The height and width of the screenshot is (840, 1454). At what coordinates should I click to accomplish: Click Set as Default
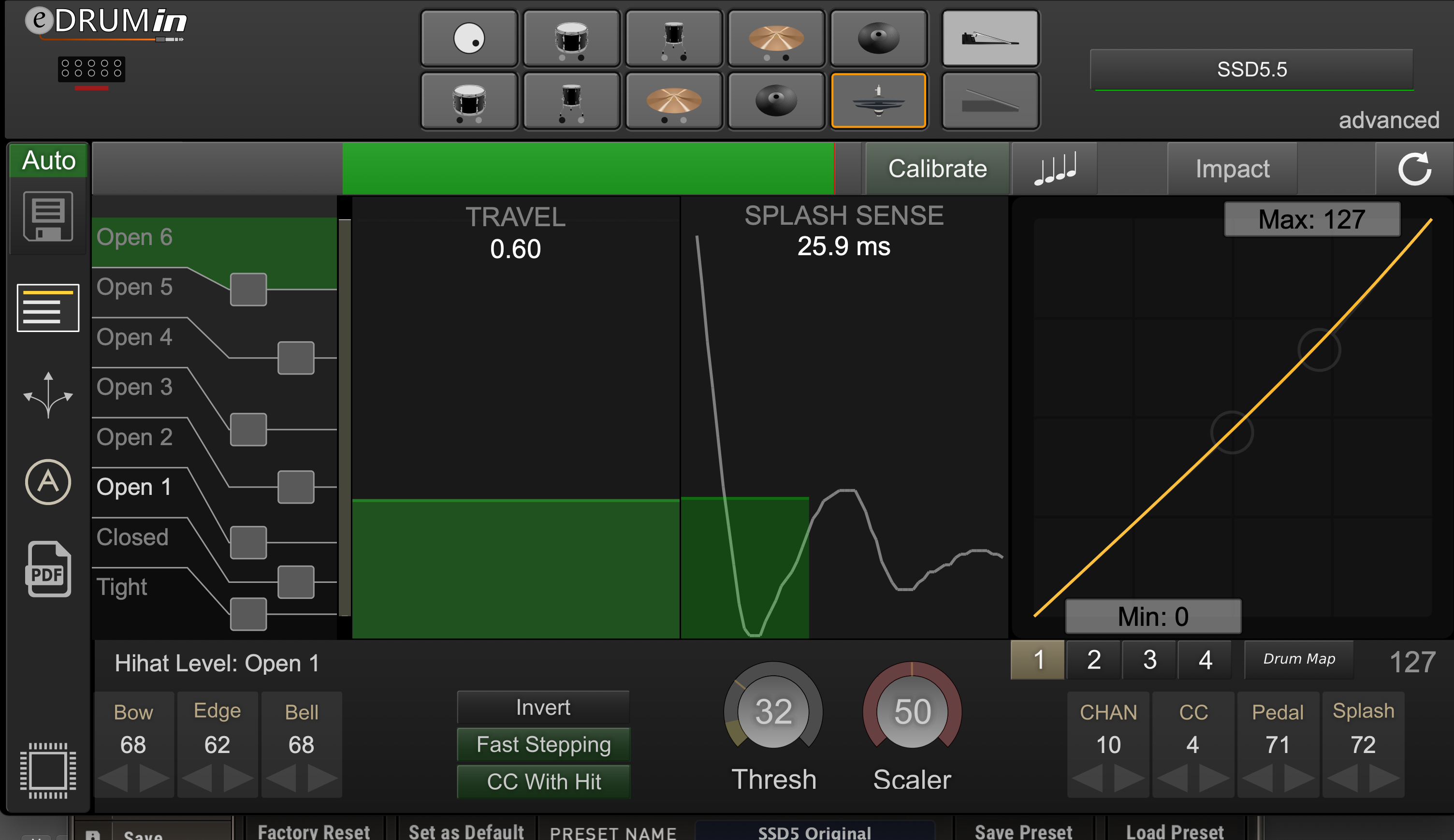tap(466, 831)
